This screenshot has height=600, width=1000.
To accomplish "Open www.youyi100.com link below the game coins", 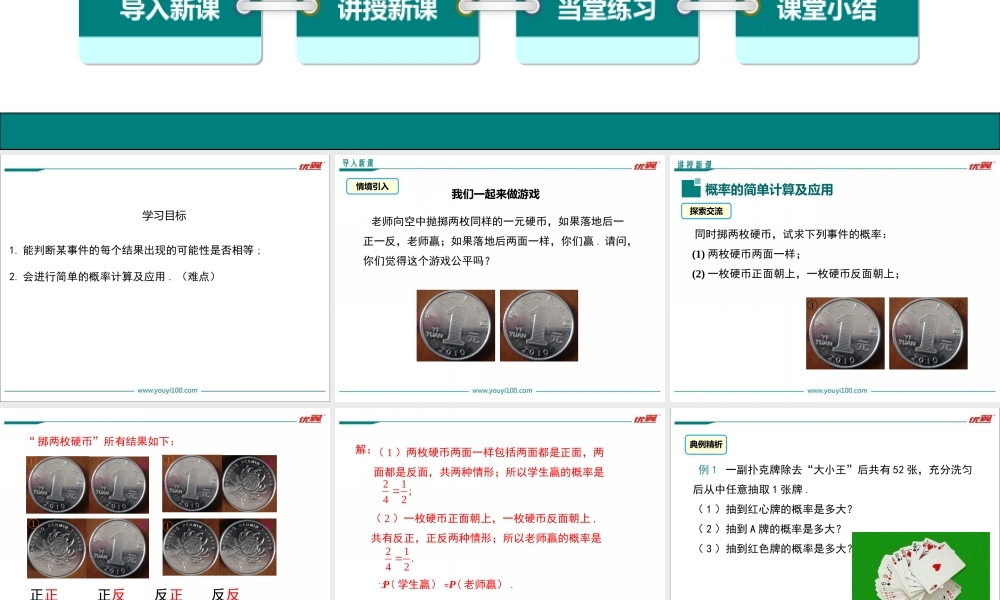I will tap(502, 391).
